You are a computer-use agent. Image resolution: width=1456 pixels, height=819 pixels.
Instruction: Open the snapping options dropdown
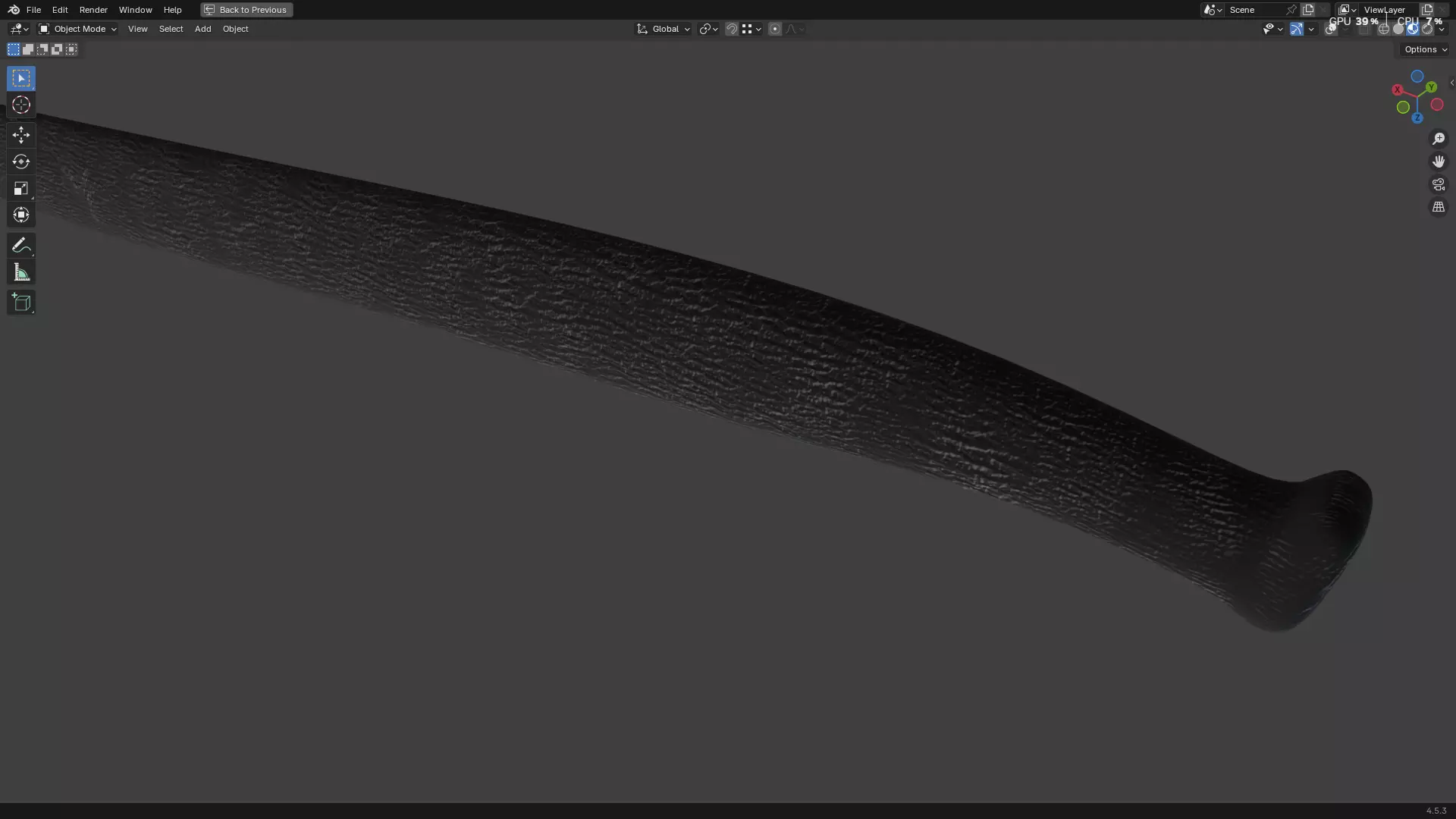(752, 29)
